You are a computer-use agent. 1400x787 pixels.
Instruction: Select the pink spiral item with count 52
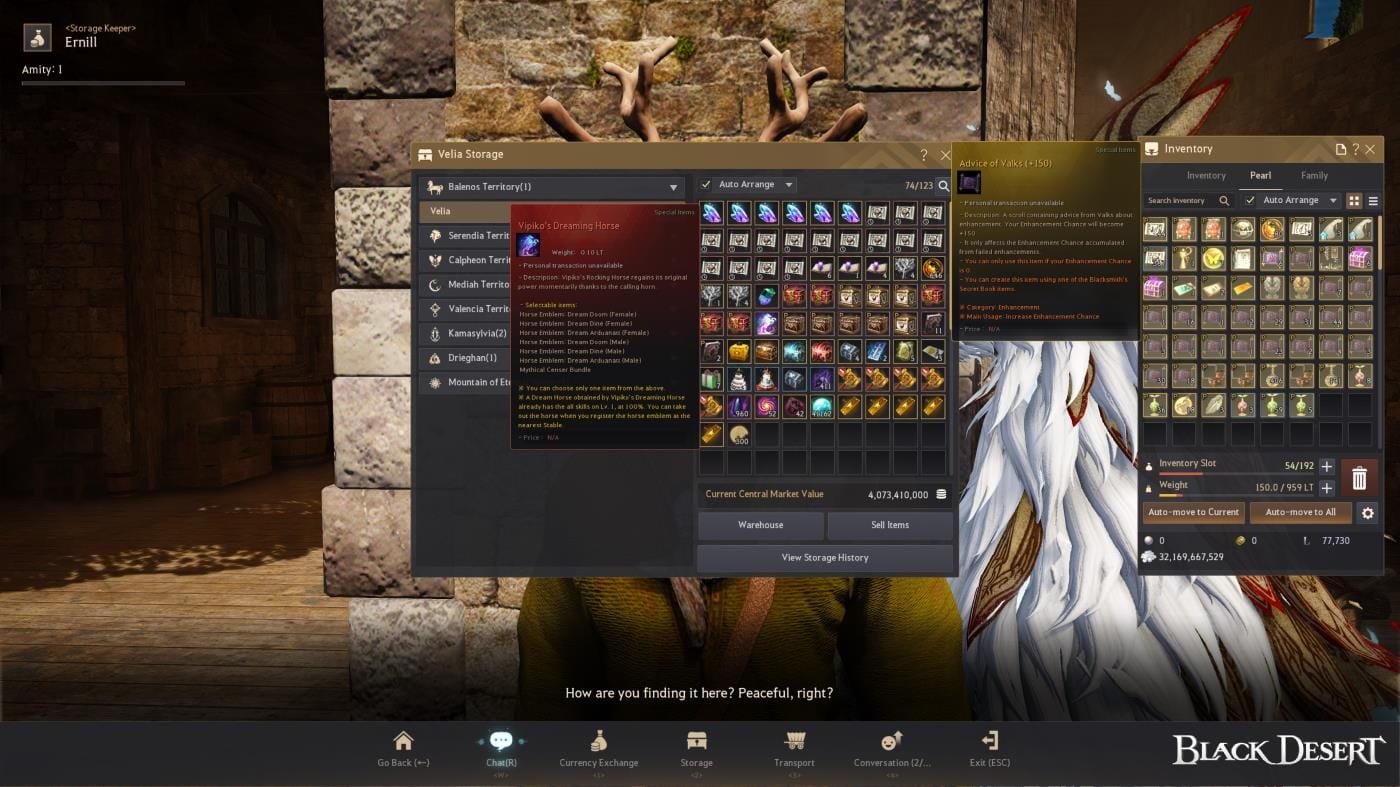click(767, 407)
